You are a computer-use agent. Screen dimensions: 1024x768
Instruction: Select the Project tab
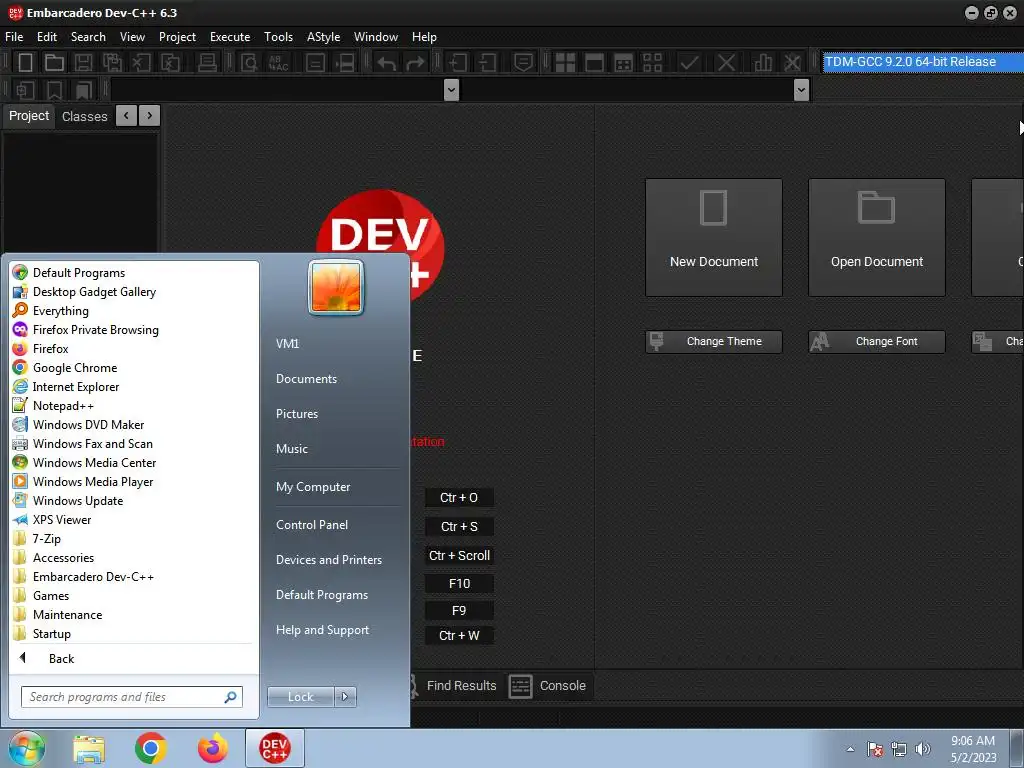[x=29, y=116]
